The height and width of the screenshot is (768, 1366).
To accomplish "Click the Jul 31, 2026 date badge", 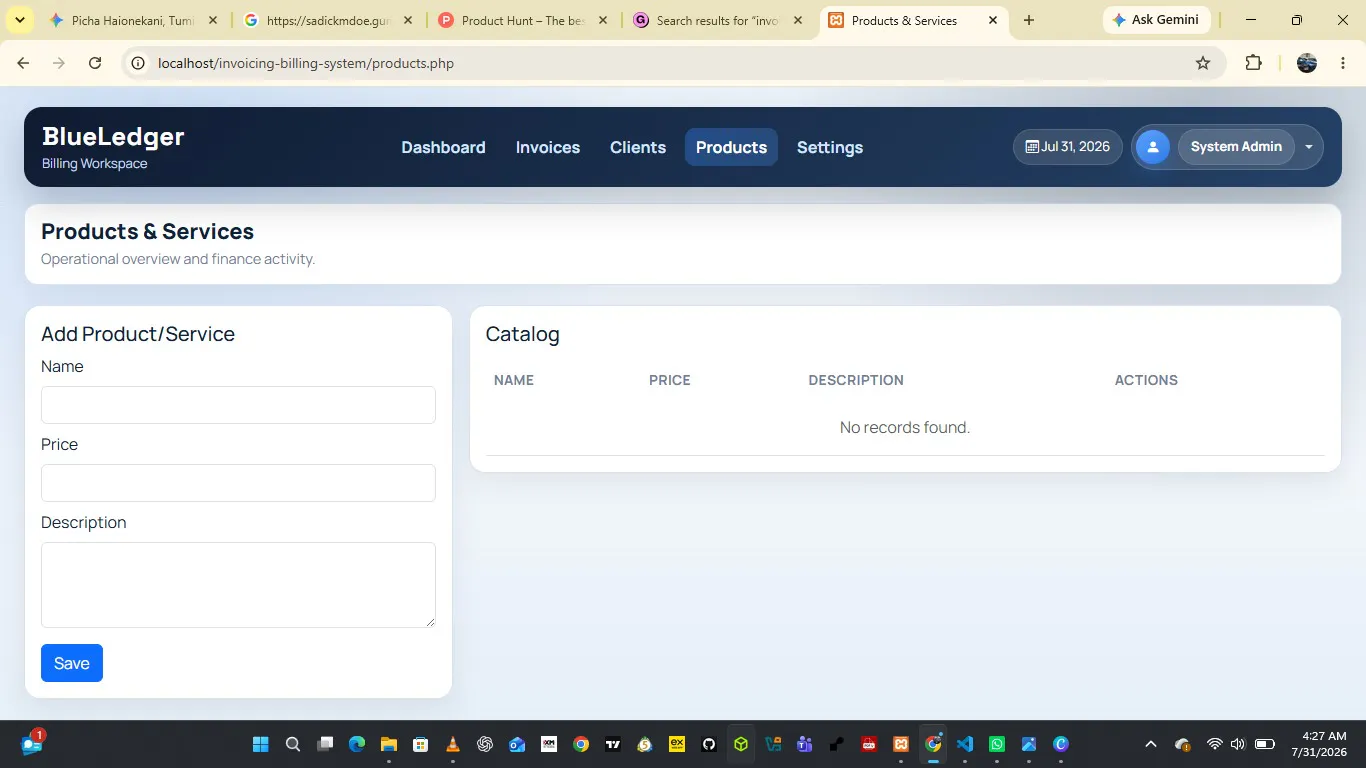I will click(1068, 147).
